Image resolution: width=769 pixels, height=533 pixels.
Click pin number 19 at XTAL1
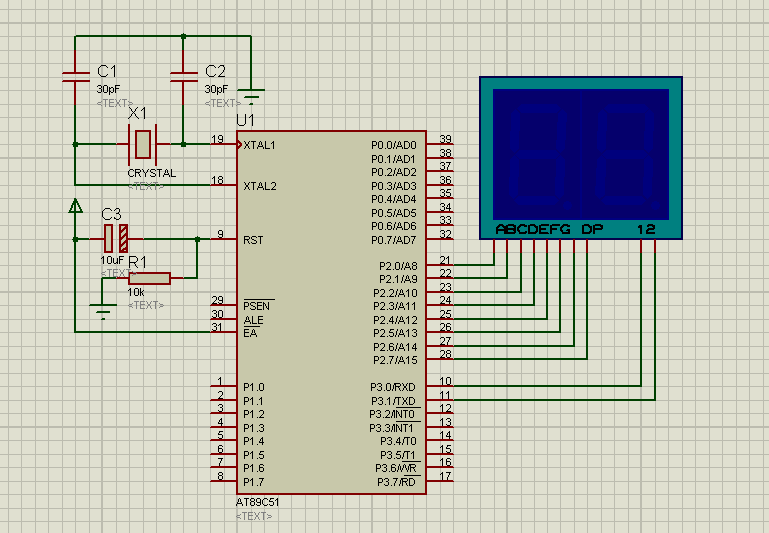(217, 139)
